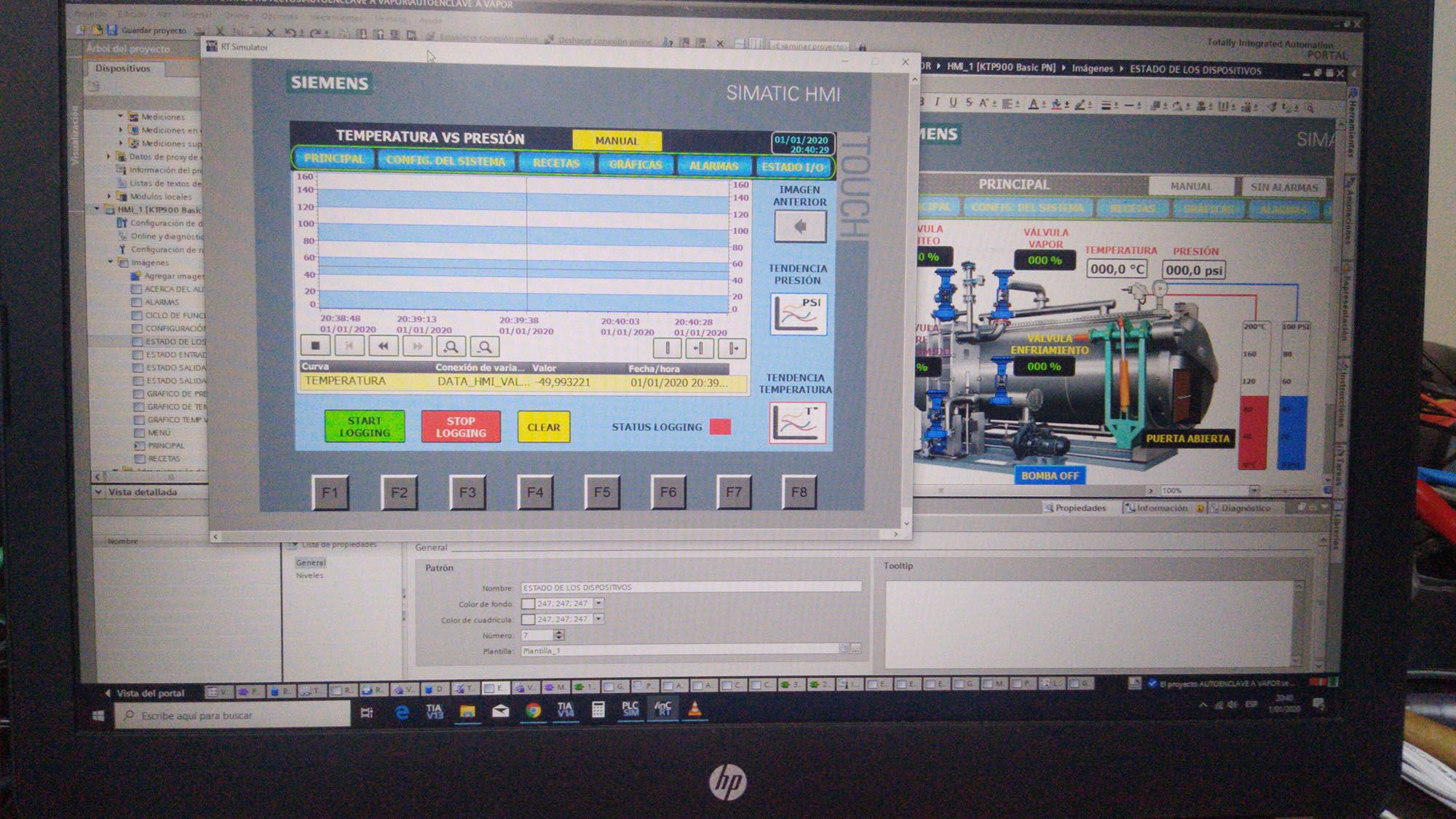Open ESTADO I/O tab in simulator

[793, 167]
